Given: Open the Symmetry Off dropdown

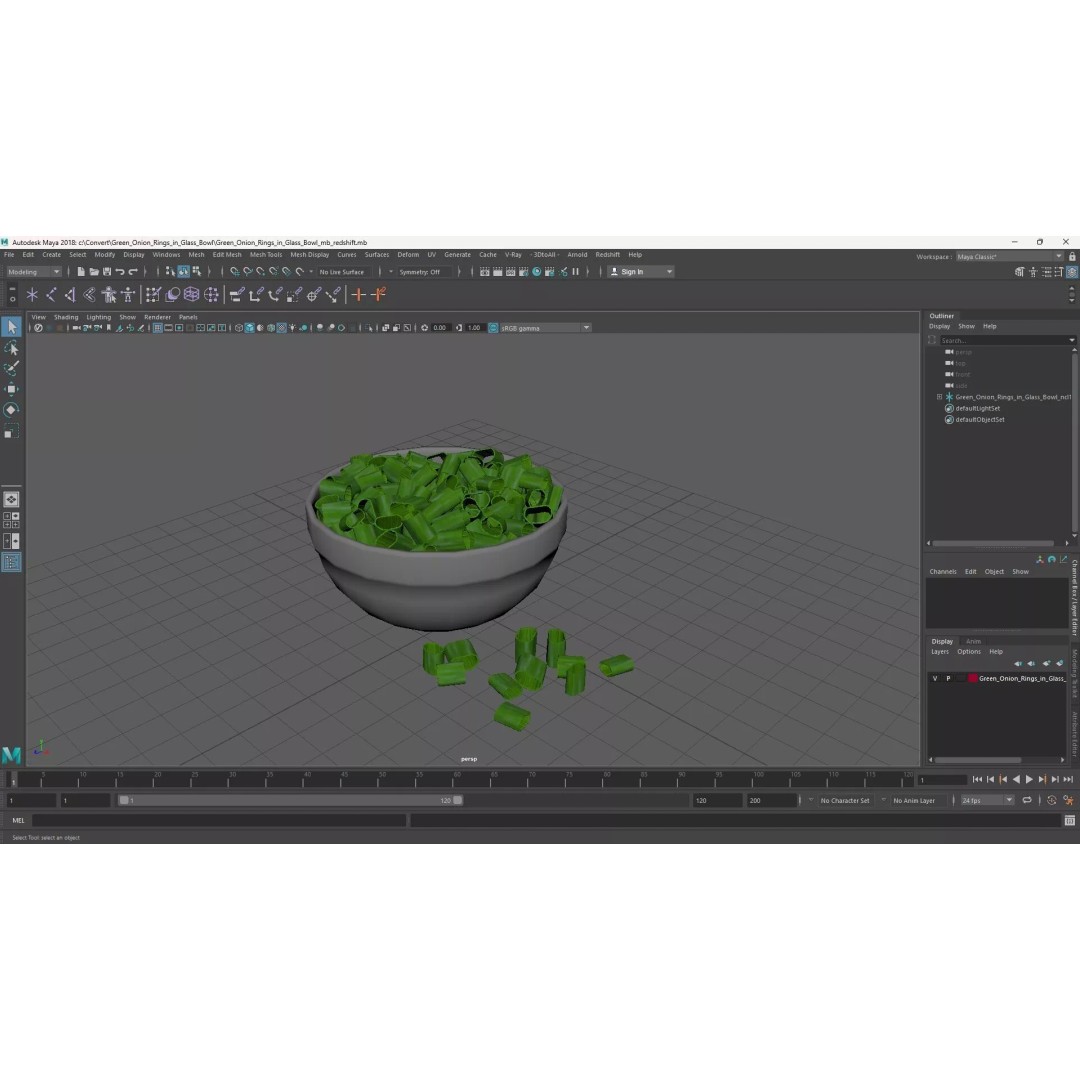Looking at the screenshot, I should point(419,272).
